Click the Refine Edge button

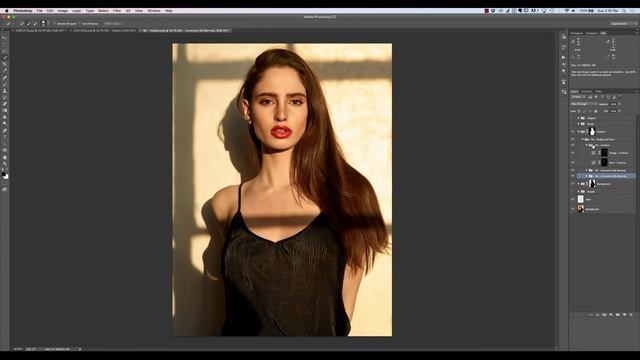pyautogui.click(x=112, y=24)
